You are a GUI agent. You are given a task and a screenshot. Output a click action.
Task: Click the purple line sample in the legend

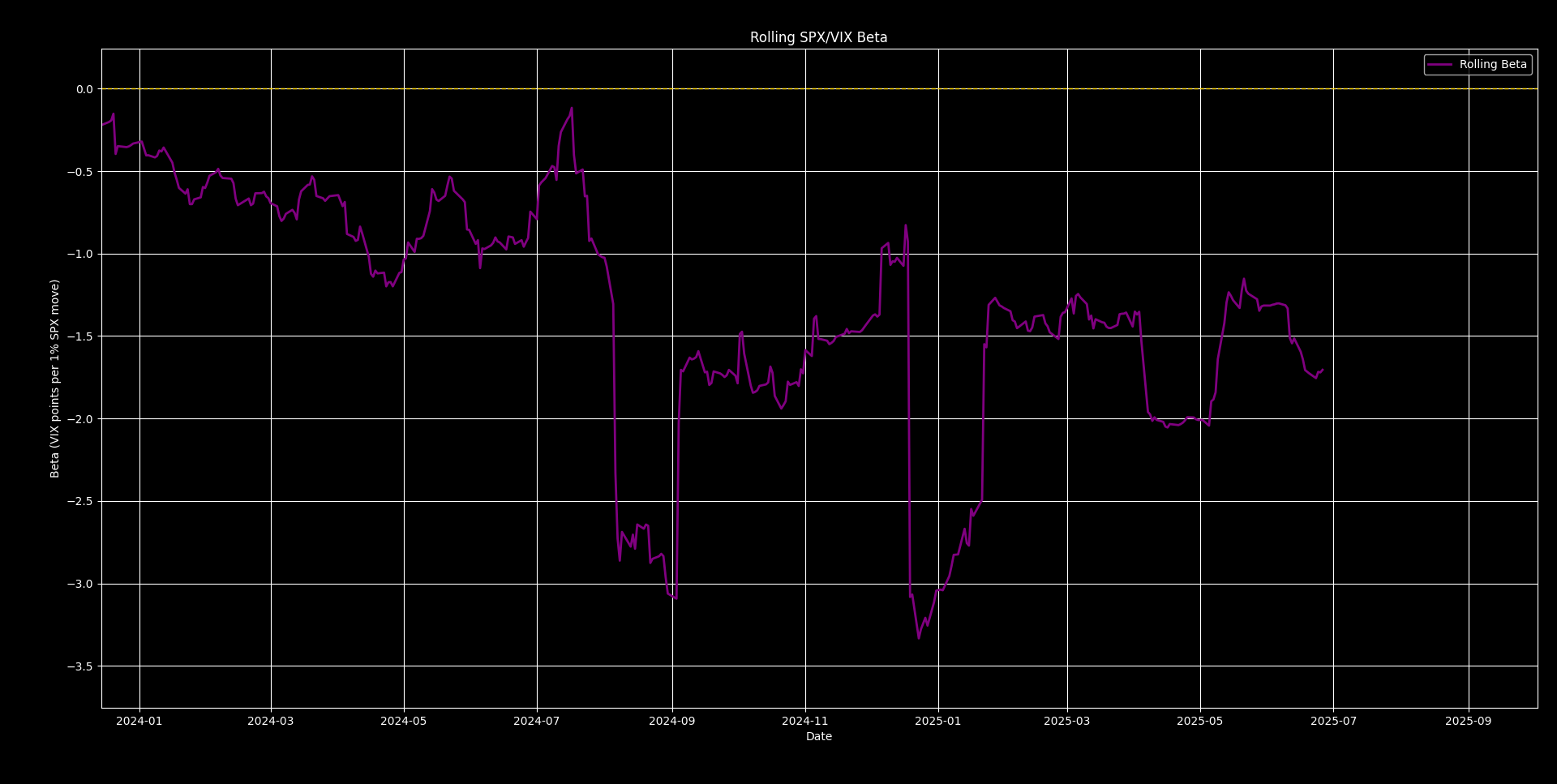point(1440,64)
